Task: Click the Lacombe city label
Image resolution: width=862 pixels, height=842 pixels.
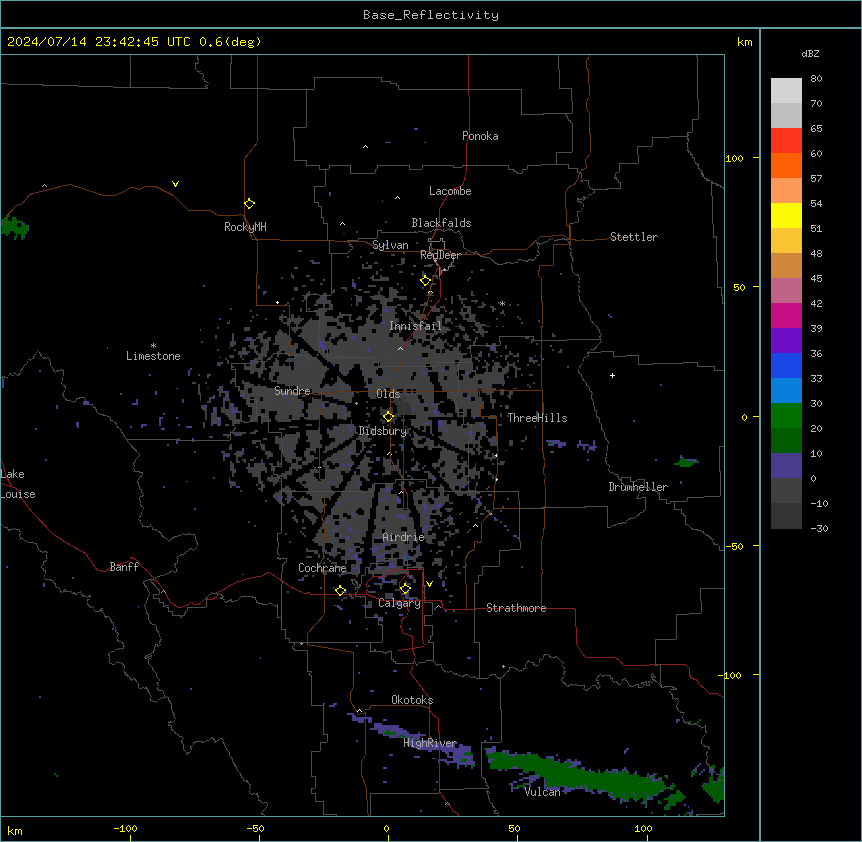Action: (450, 191)
